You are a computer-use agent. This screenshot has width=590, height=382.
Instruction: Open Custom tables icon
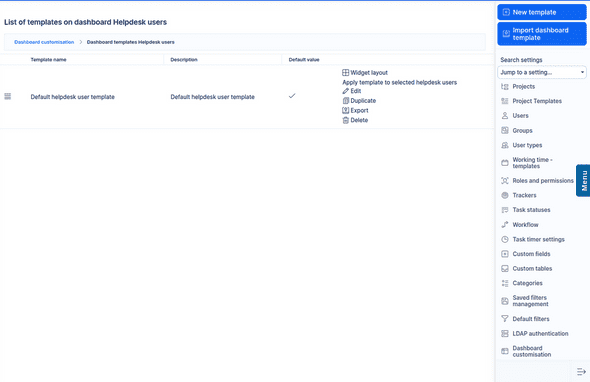tap(505, 269)
